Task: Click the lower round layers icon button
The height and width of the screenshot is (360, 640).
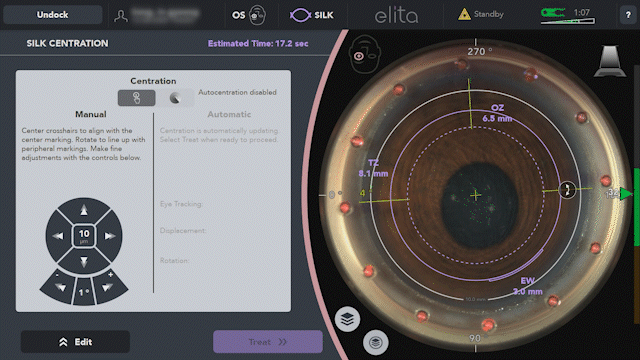Action: click(376, 342)
